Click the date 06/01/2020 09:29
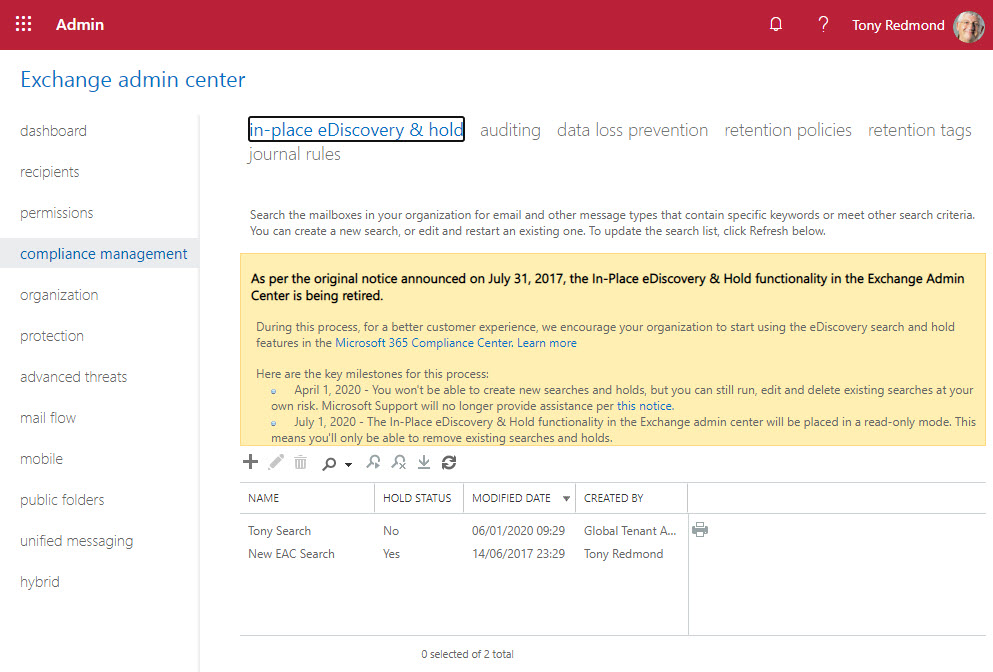Screen dimensions: 993x672 [518, 531]
